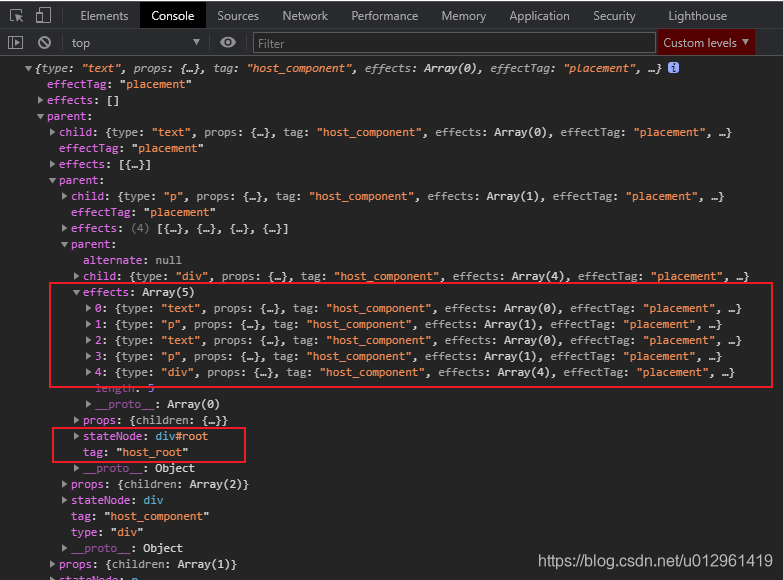This screenshot has width=783, height=580.
Task: Open the Application tab
Action: coord(539,16)
